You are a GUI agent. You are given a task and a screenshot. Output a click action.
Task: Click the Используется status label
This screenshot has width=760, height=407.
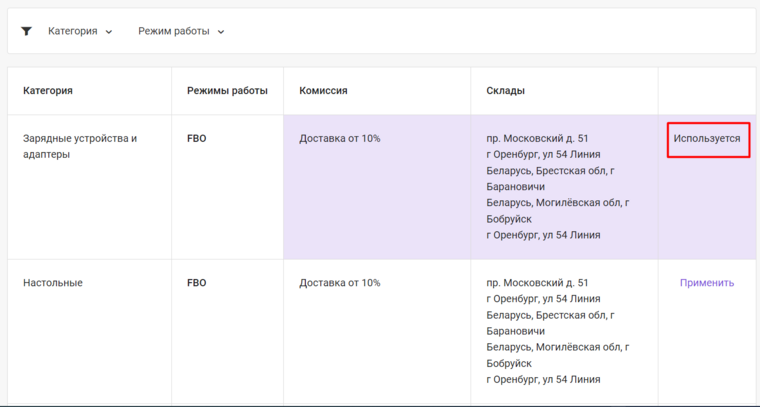click(707, 139)
